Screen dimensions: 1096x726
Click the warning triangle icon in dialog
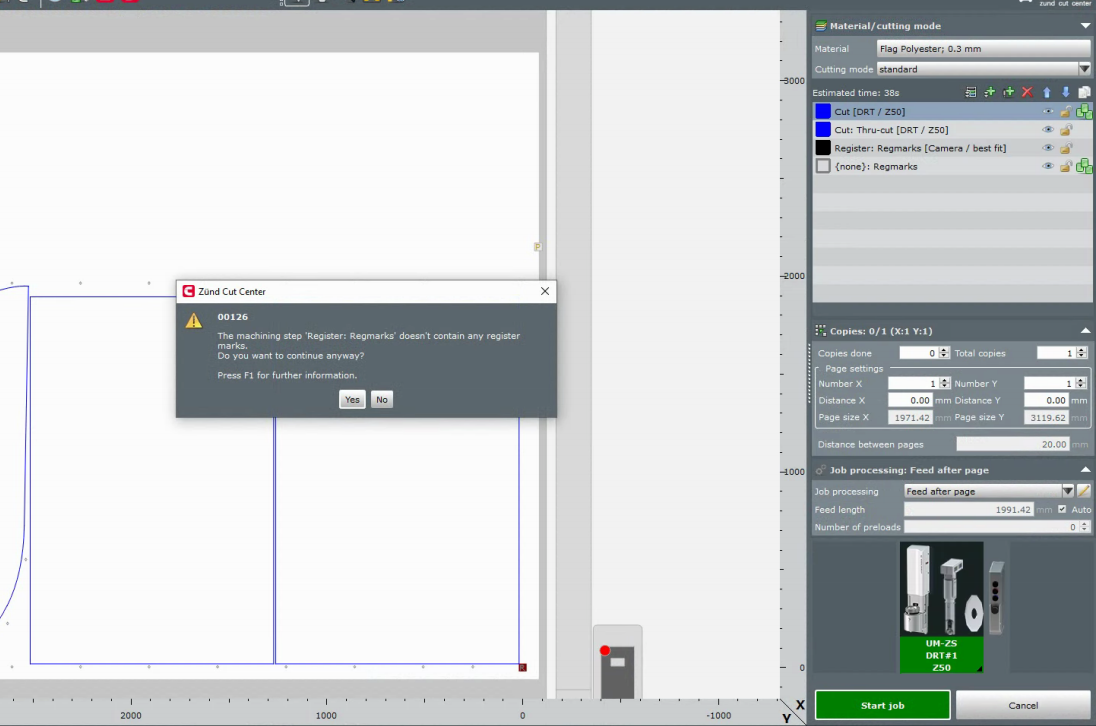(194, 321)
